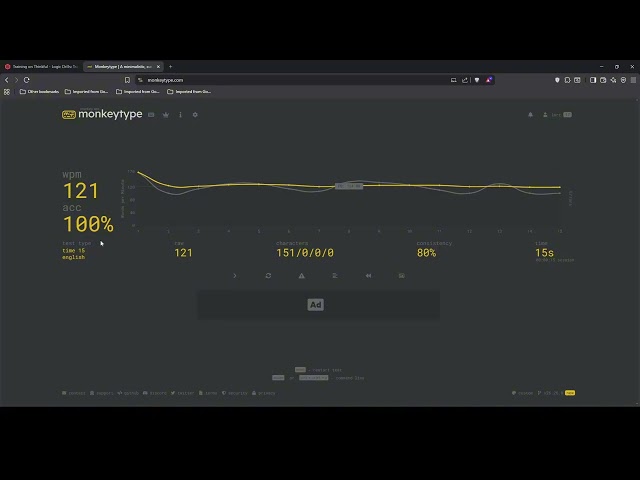640x480 pixels.
Task: Open the support footer link
Action: [101, 393]
